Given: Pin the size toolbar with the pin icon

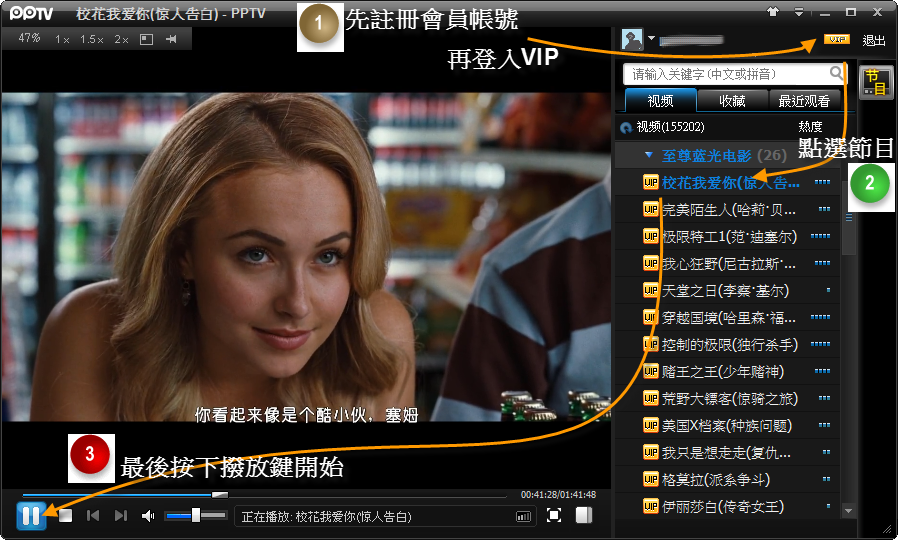Looking at the screenshot, I should (171, 39).
